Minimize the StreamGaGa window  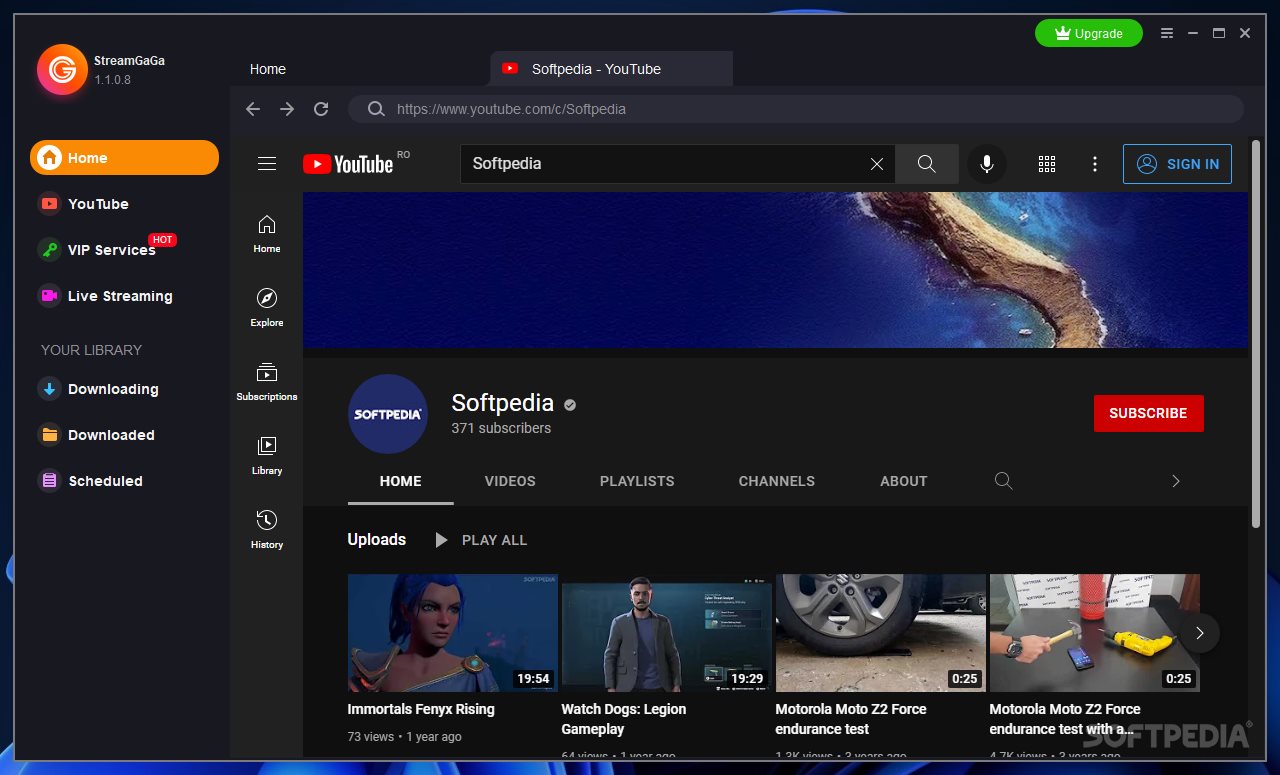[1193, 33]
